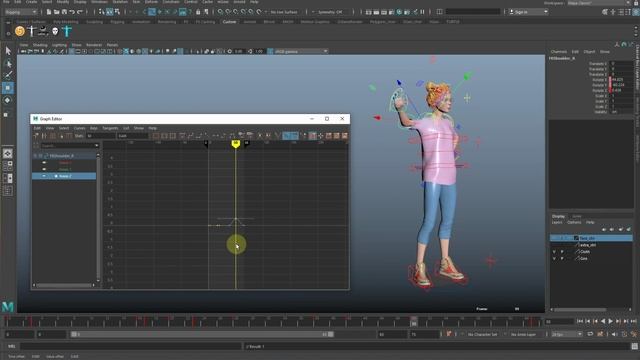The width and height of the screenshot is (640, 360).
Task: Open the 24 fps frame rate dropdown
Action: 567,334
